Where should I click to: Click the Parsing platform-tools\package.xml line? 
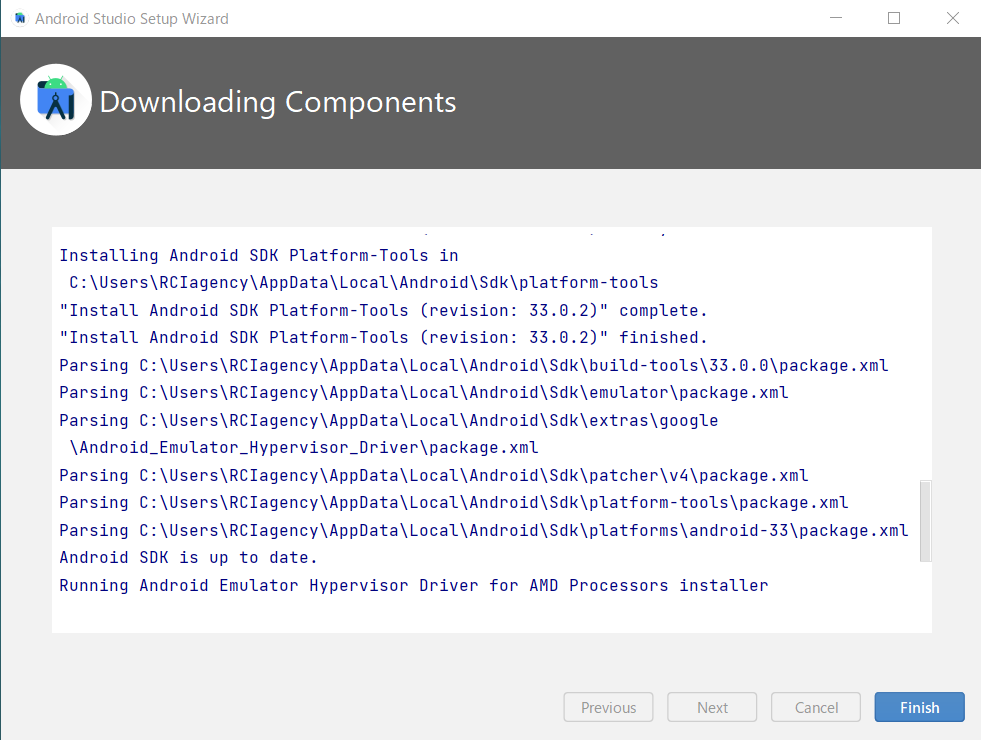coord(454,502)
